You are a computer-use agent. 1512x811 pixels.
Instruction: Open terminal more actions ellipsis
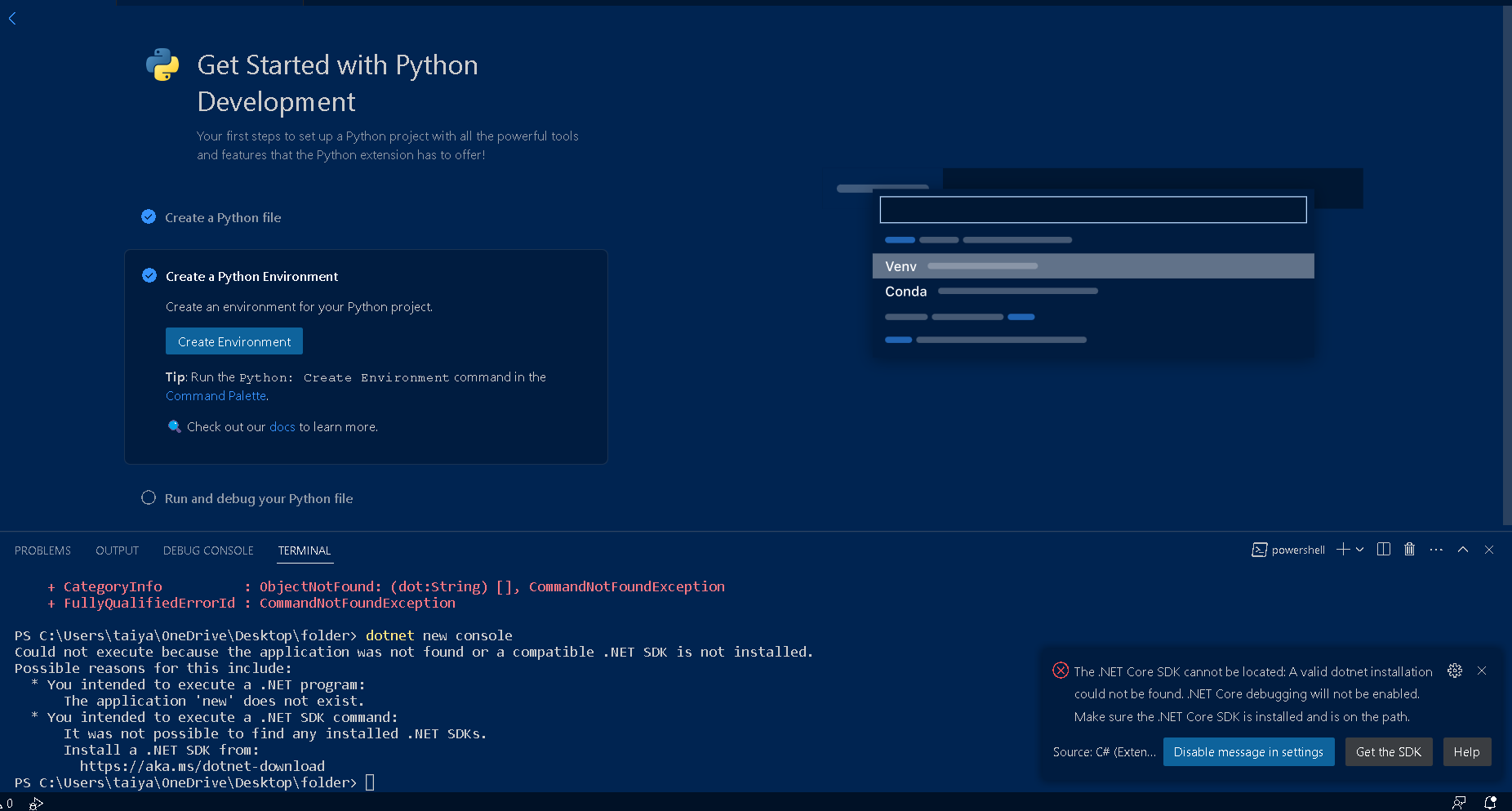point(1435,550)
